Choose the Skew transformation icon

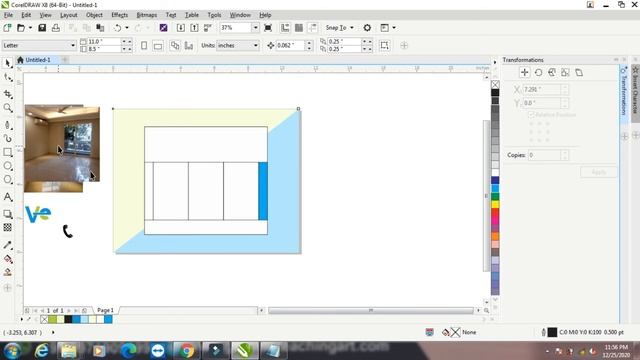(579, 73)
